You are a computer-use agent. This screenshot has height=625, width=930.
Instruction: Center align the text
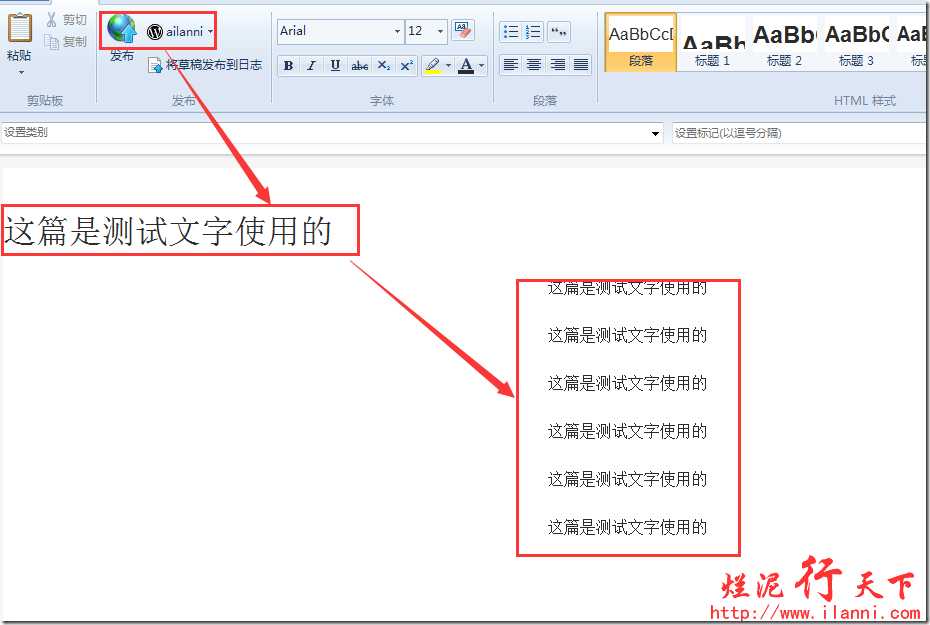(534, 64)
